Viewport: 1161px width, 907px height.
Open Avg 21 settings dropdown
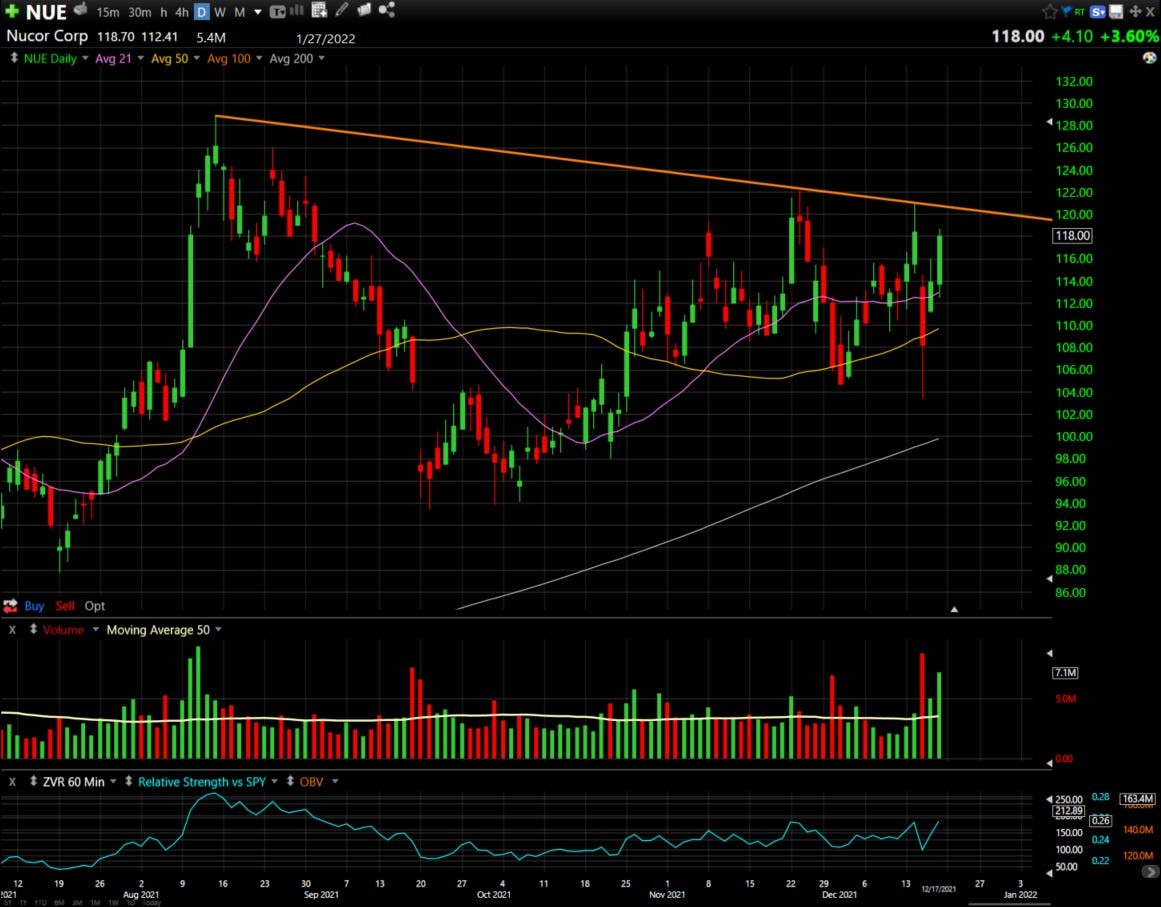141,58
